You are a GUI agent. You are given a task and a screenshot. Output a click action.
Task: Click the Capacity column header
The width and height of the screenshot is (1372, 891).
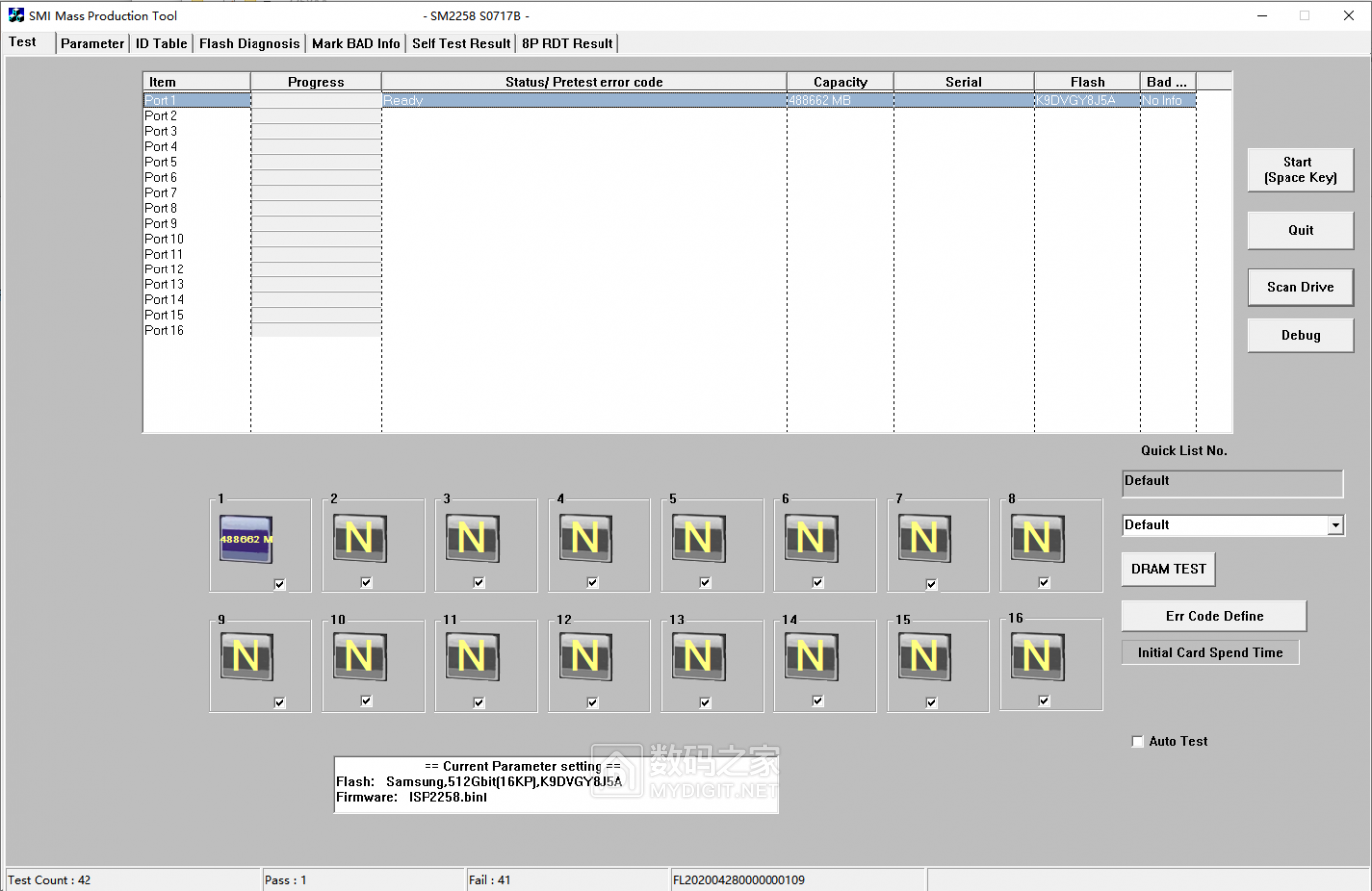tap(840, 82)
